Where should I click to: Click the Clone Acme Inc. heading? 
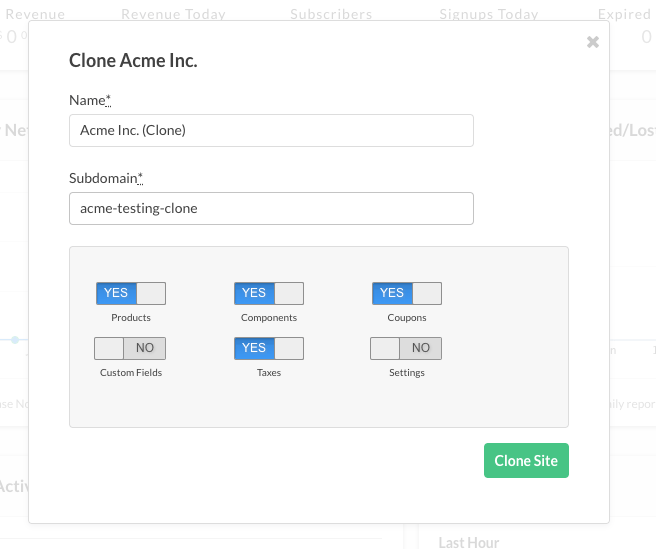click(133, 61)
